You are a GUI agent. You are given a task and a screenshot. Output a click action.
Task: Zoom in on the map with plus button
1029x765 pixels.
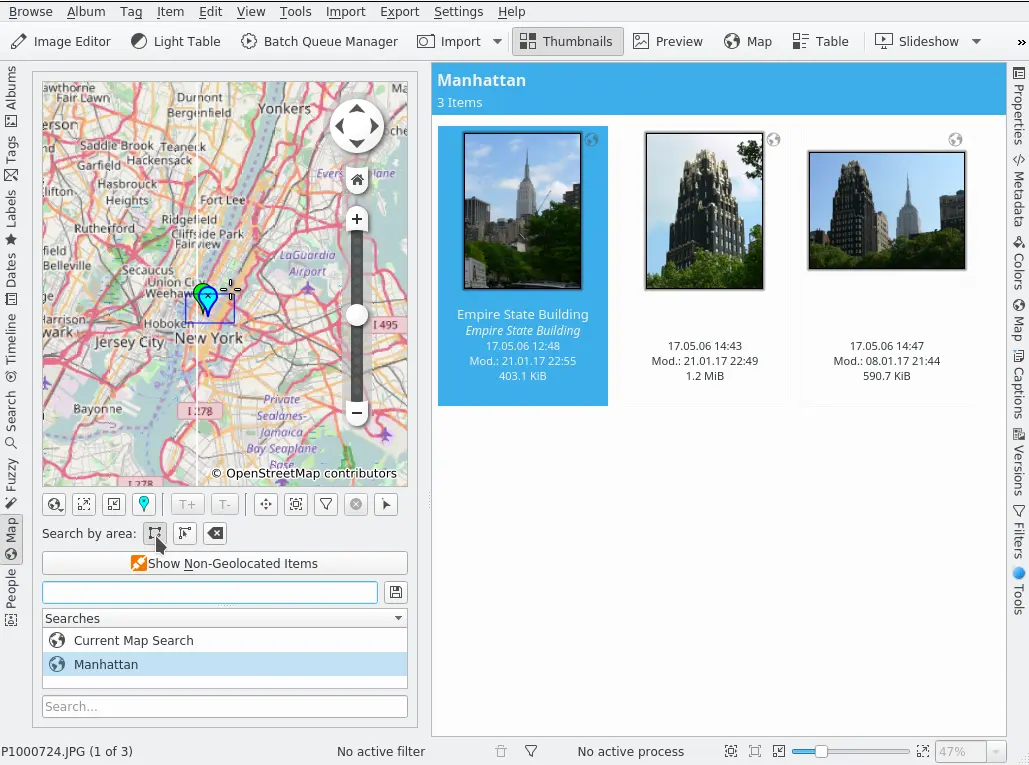coord(356,220)
